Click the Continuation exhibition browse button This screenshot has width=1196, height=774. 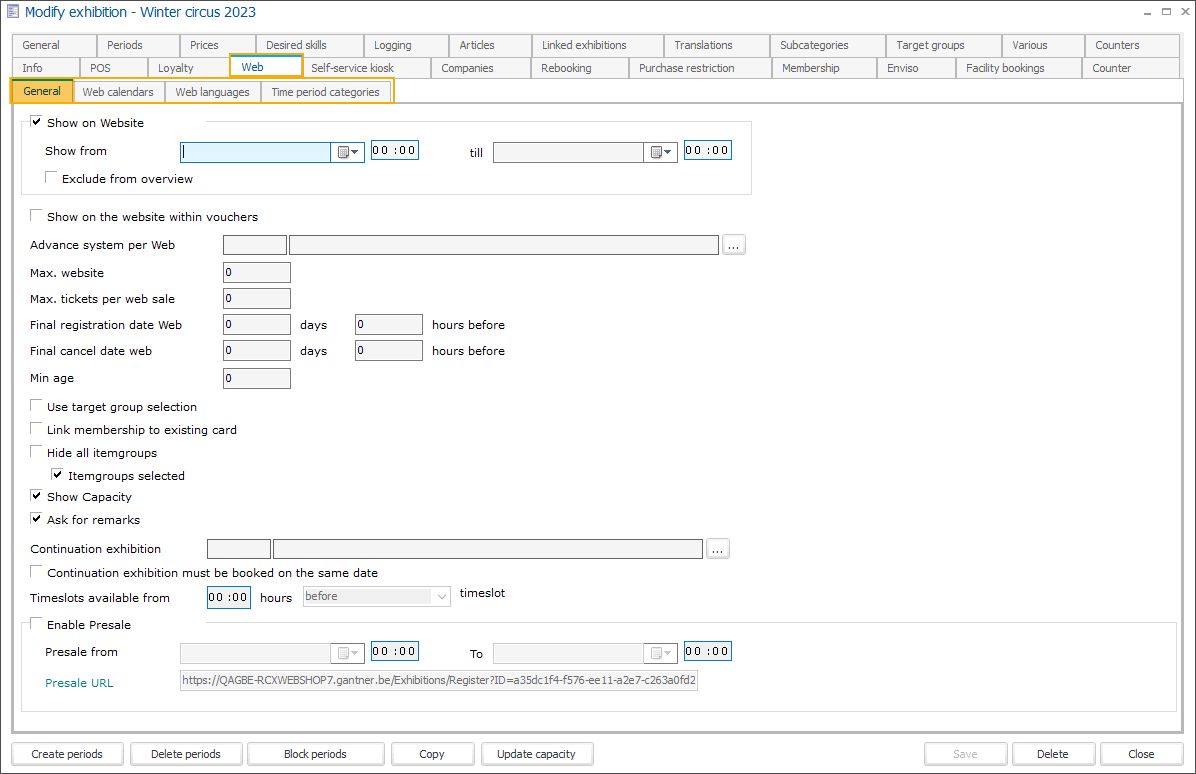[718, 549]
